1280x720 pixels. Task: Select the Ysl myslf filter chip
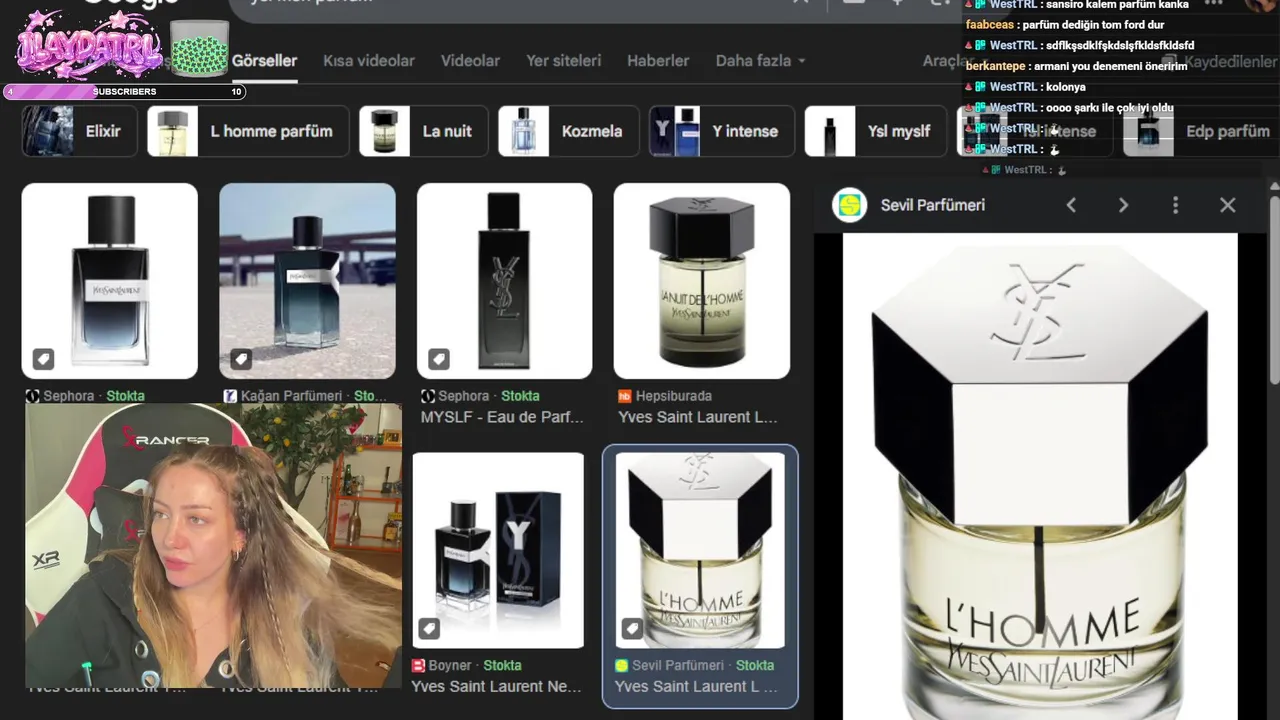pos(876,131)
